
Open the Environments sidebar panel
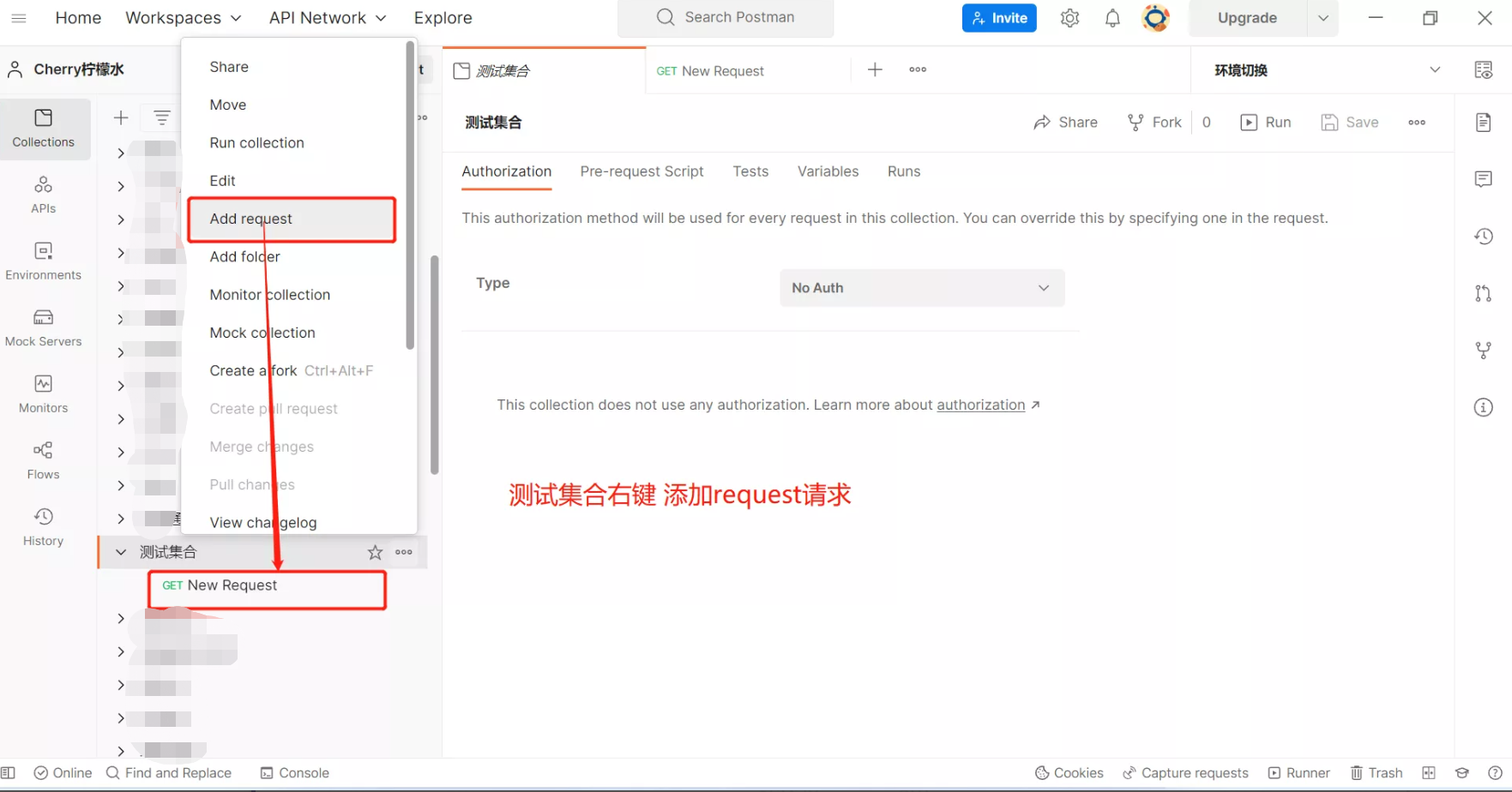[44, 261]
